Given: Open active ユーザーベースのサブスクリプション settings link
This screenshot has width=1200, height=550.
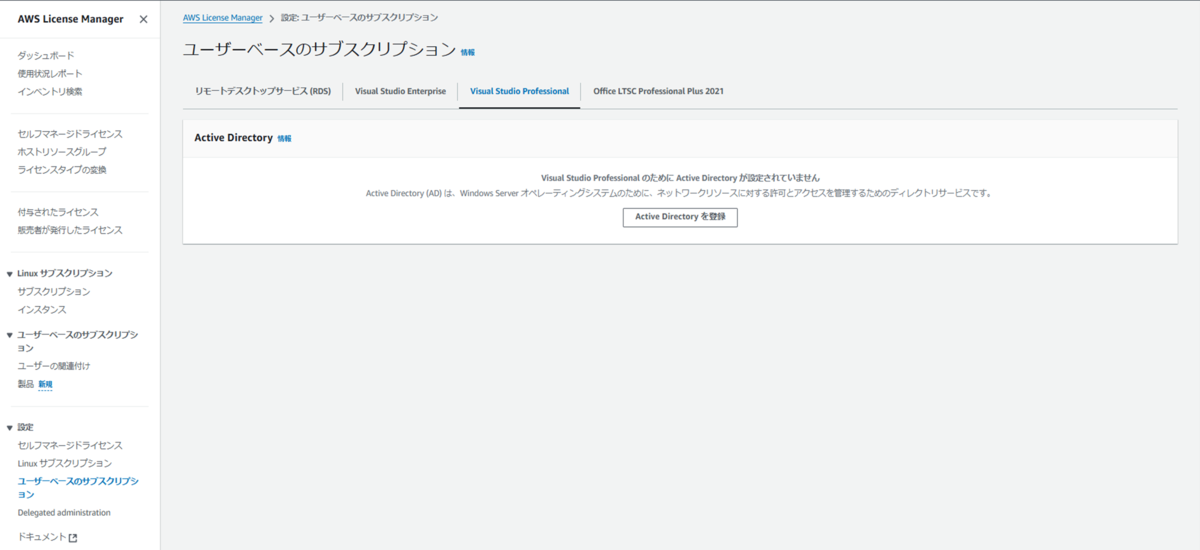Looking at the screenshot, I should click(x=78, y=488).
